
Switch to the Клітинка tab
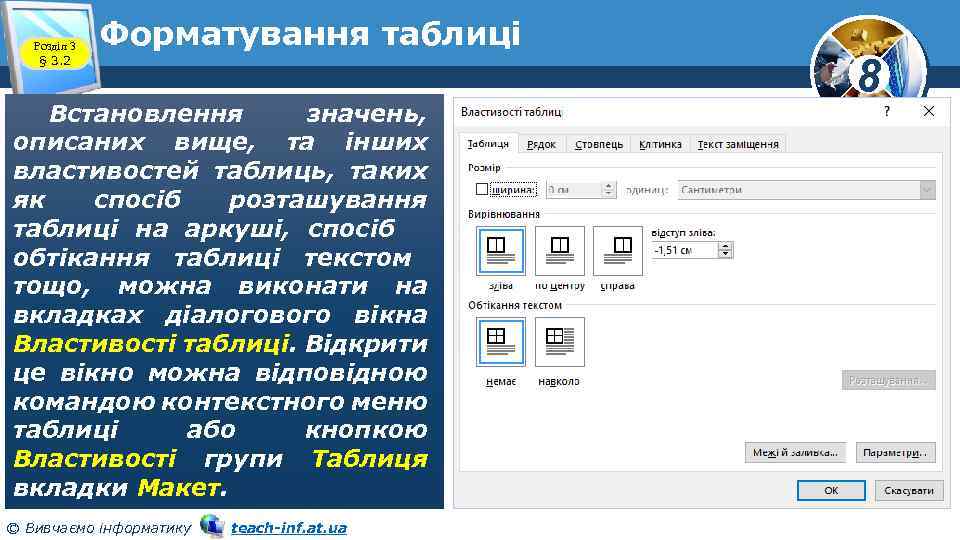660,144
